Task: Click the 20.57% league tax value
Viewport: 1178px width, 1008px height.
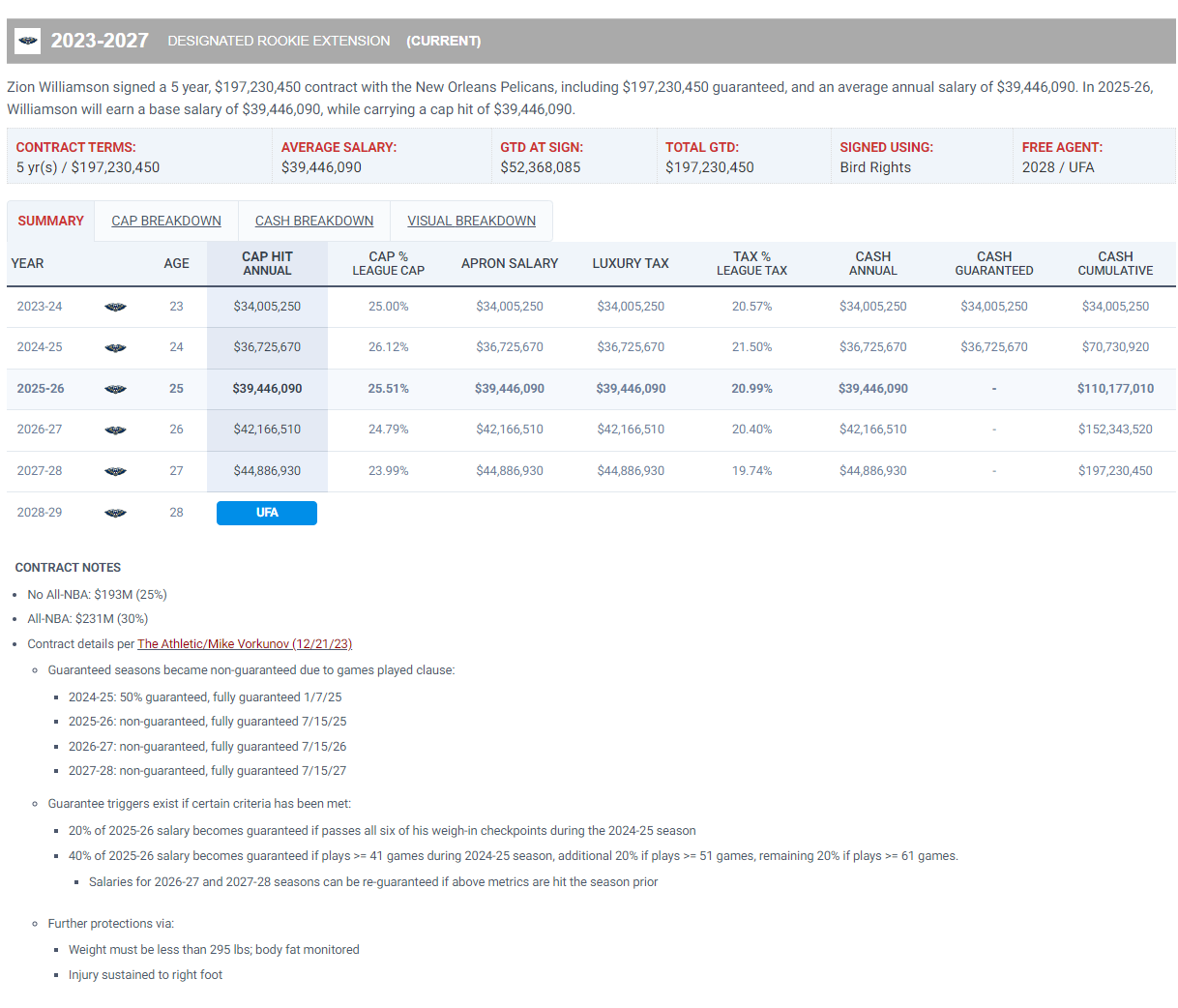Action: click(751, 307)
